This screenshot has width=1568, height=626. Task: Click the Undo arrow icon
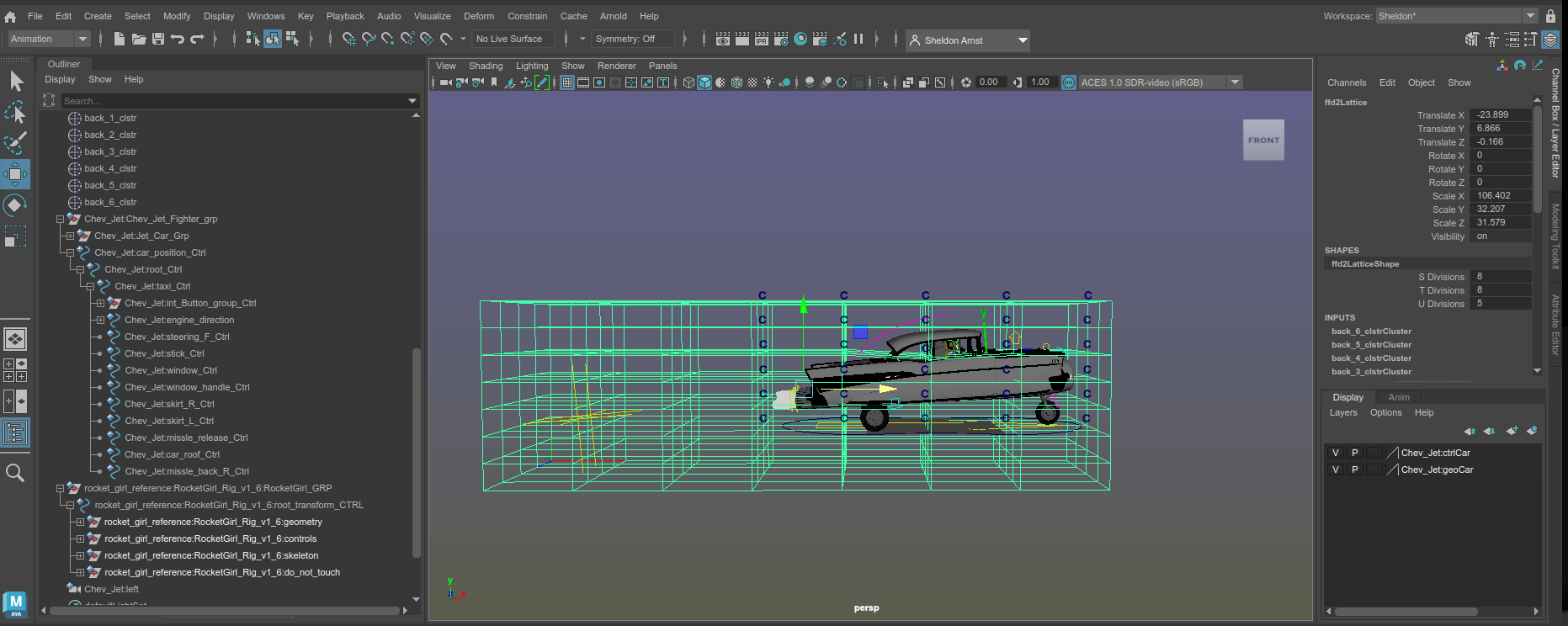tap(177, 39)
